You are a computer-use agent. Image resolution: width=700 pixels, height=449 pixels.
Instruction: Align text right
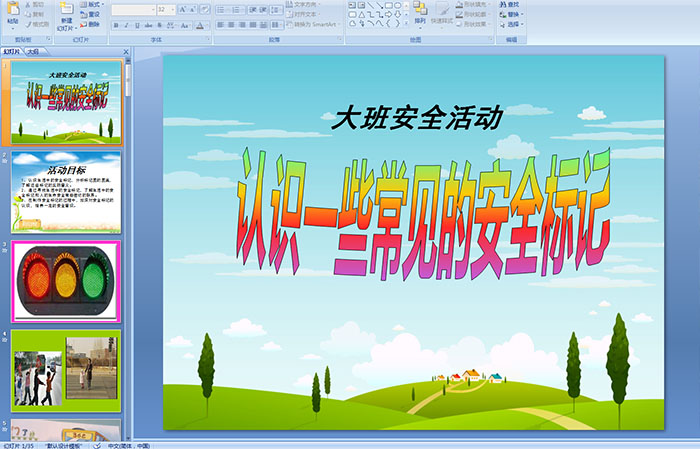(242, 25)
